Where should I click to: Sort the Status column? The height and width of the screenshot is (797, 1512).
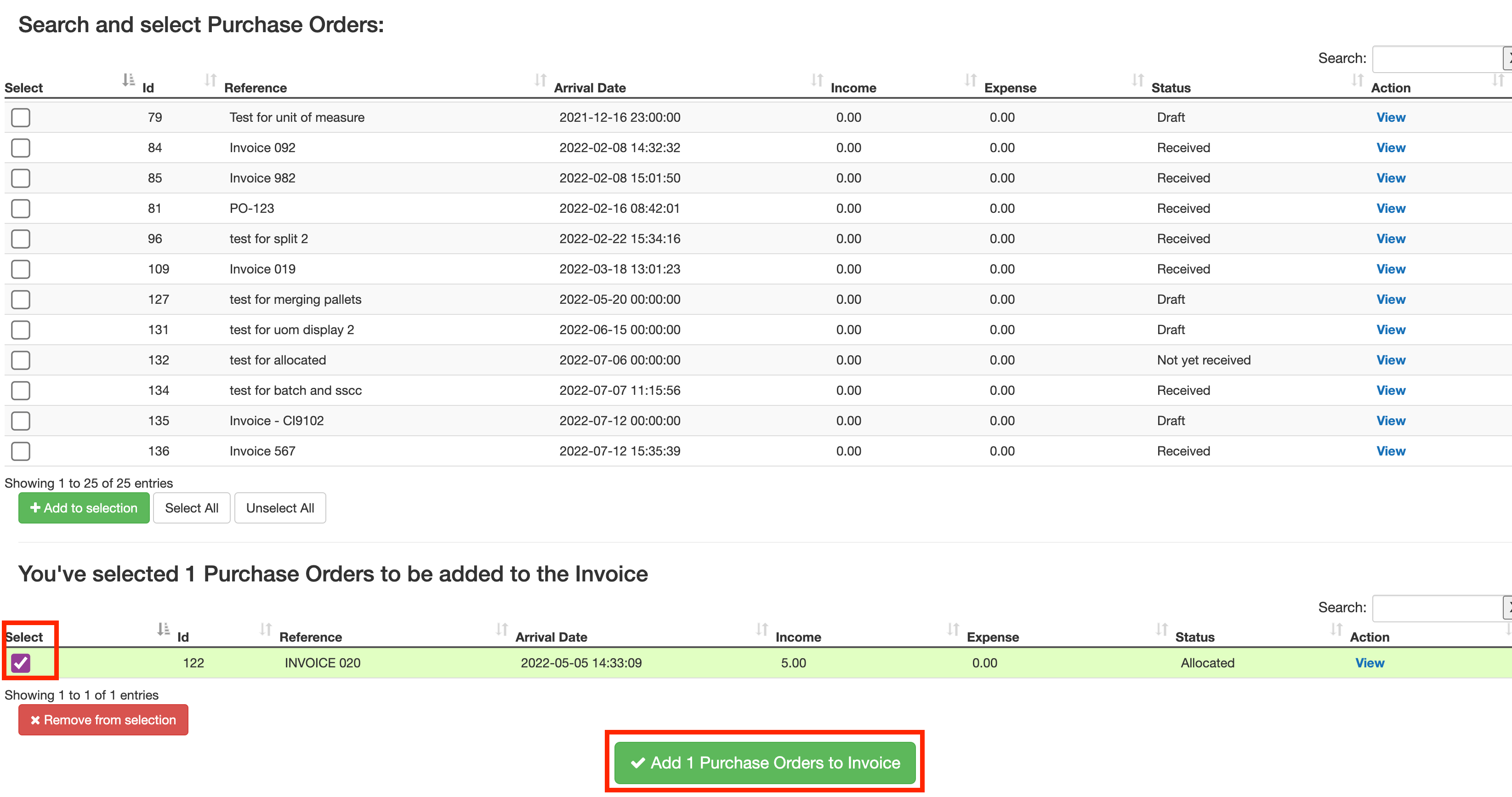click(1137, 81)
